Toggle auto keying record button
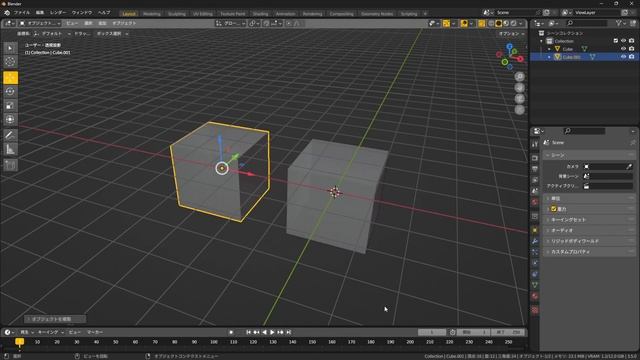Image resolution: width=640 pixels, height=360 pixels. click(x=231, y=332)
